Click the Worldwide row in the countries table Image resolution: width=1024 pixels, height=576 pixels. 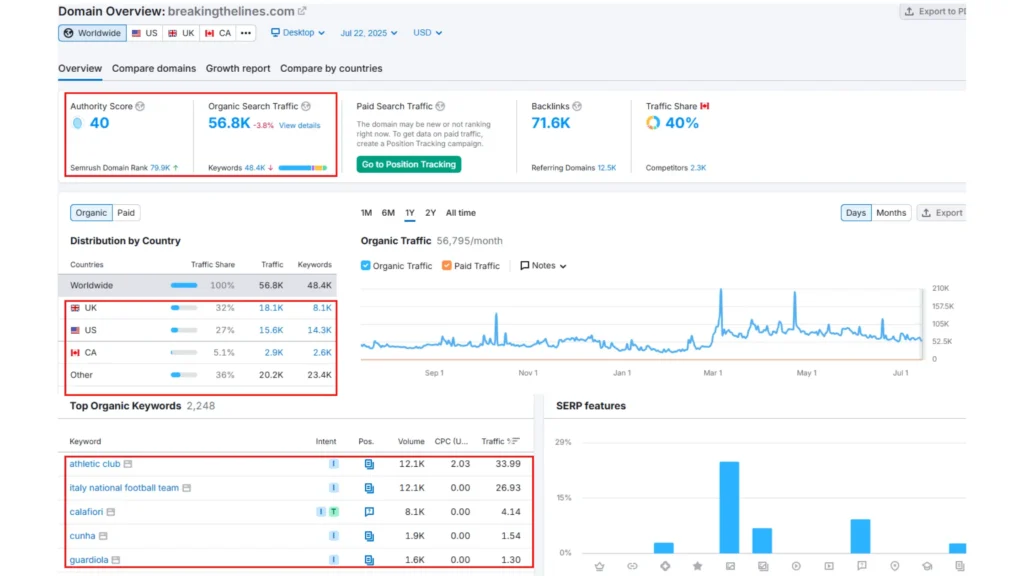pyautogui.click(x=197, y=285)
